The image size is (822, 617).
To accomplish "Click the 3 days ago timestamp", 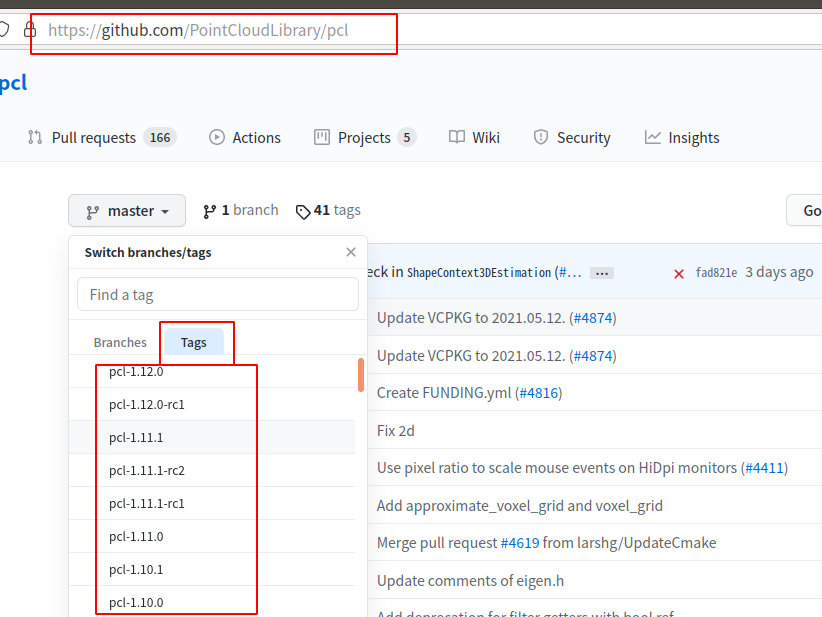I will coord(779,272).
